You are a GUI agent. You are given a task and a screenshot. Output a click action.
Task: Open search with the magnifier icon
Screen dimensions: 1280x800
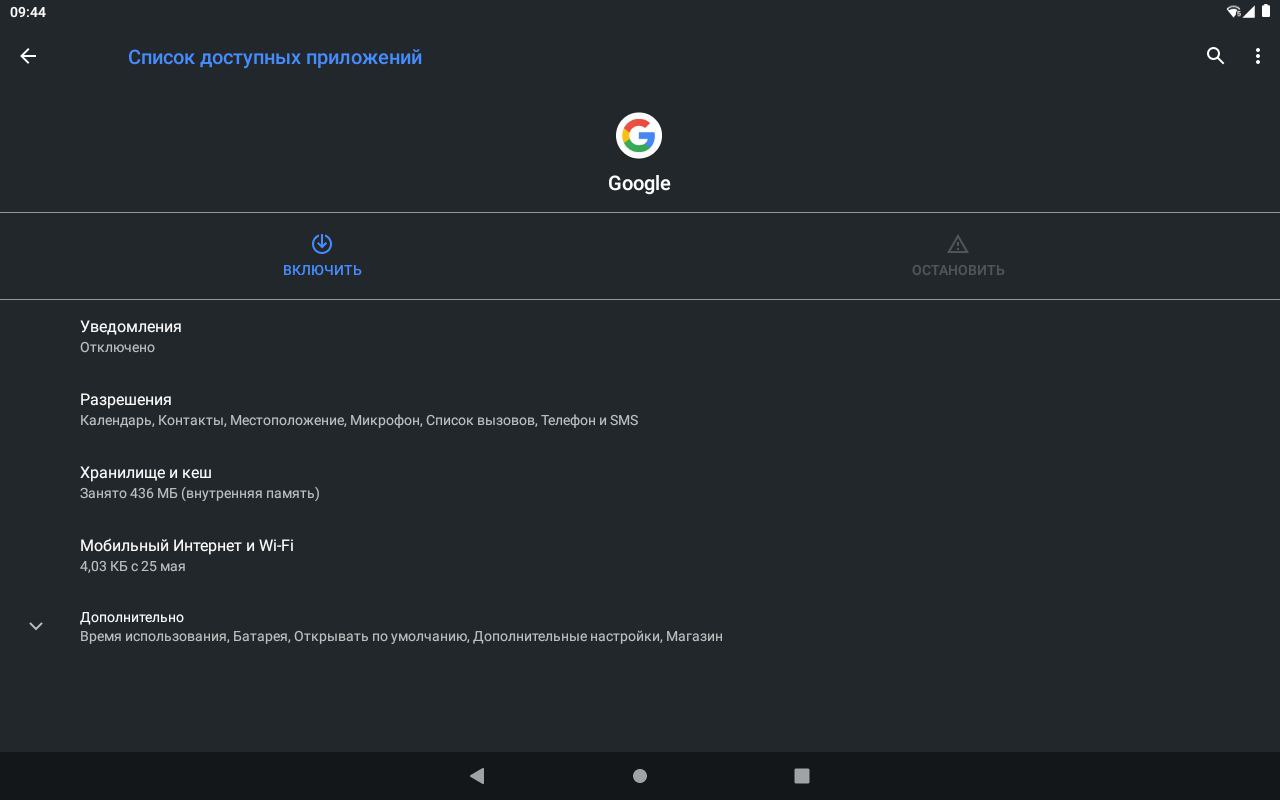pos(1215,56)
